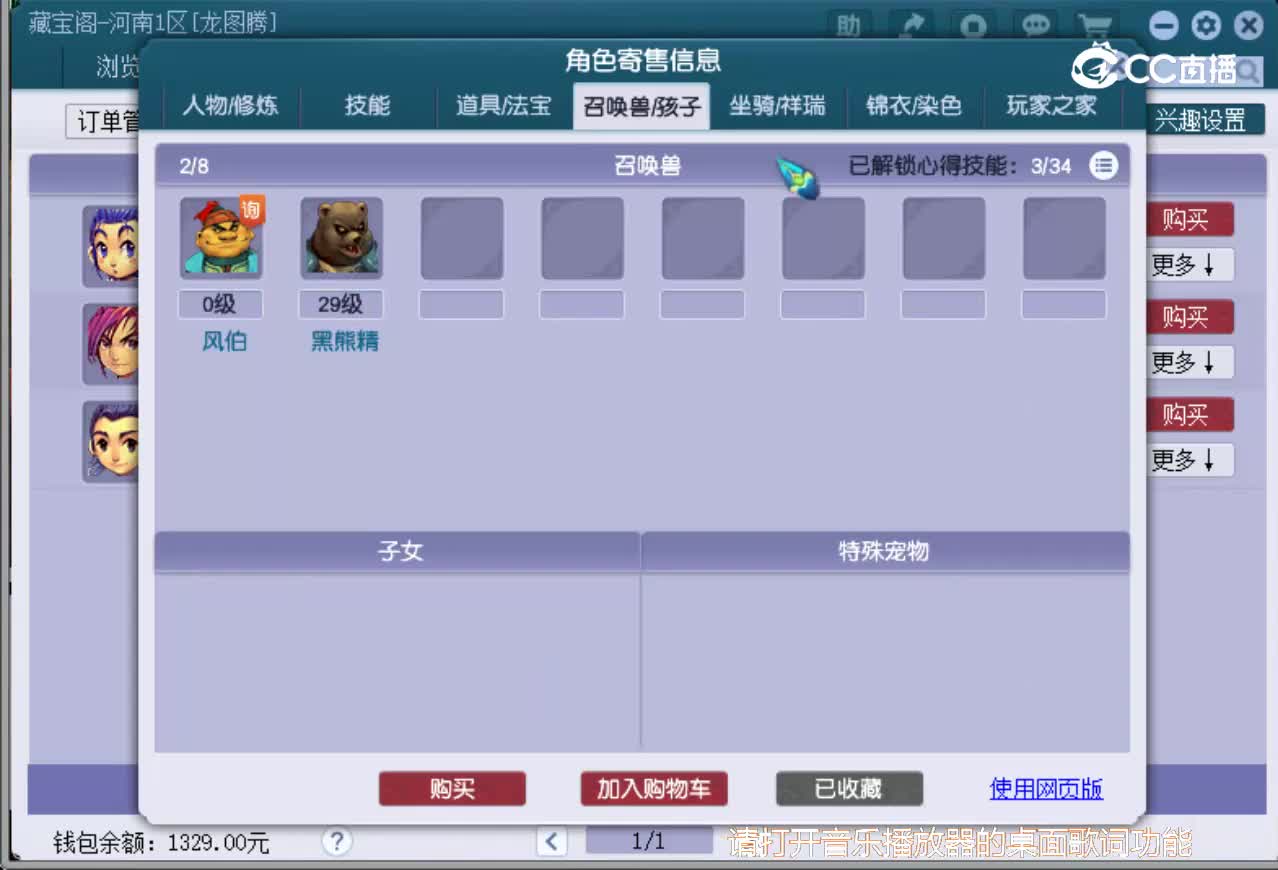1278x870 pixels.
Task: Click the question mark beside wallet balance
Action: coord(337,843)
